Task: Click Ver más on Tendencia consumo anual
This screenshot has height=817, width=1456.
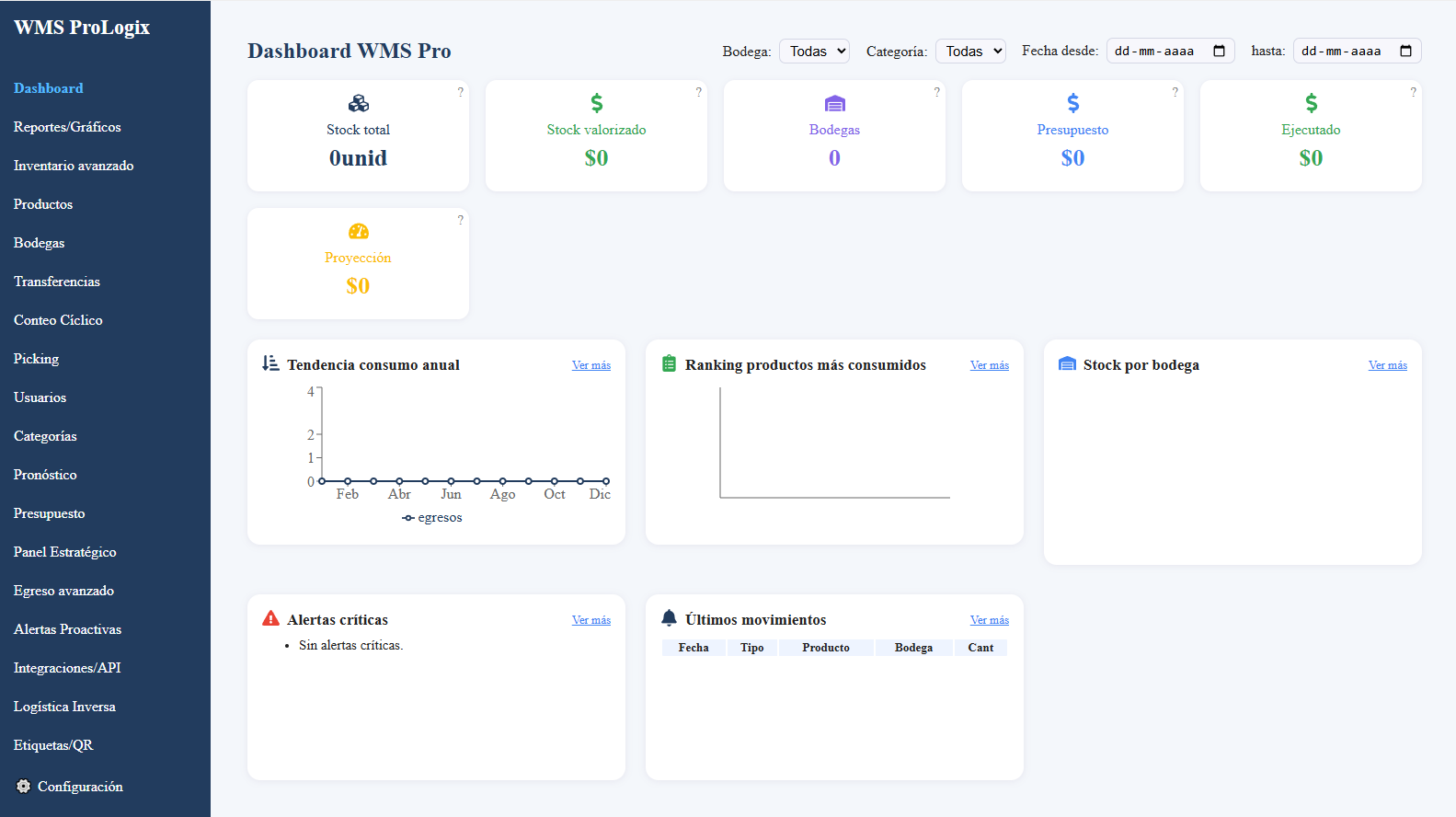Action: coord(590,365)
